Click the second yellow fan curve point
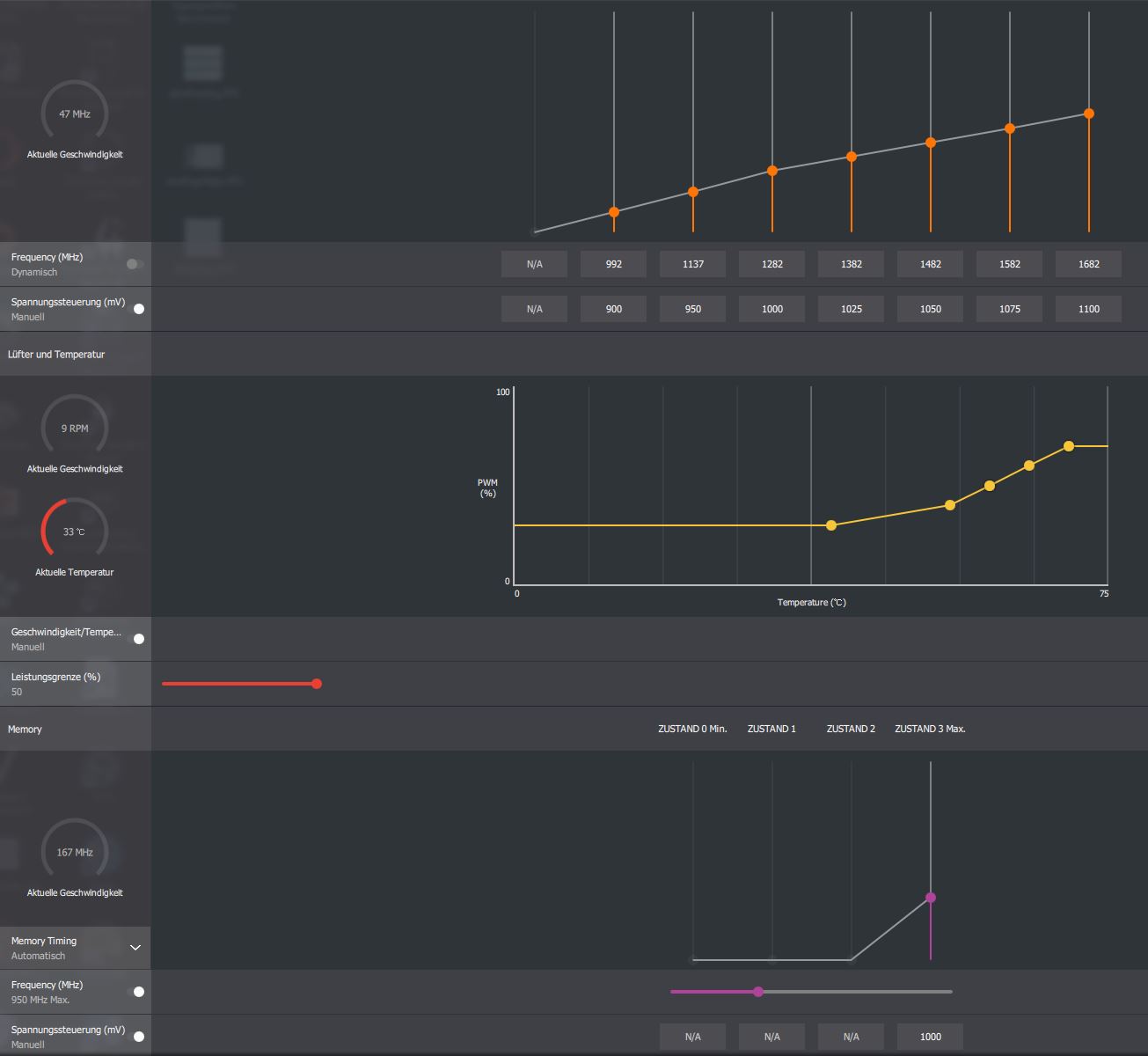 coord(950,505)
